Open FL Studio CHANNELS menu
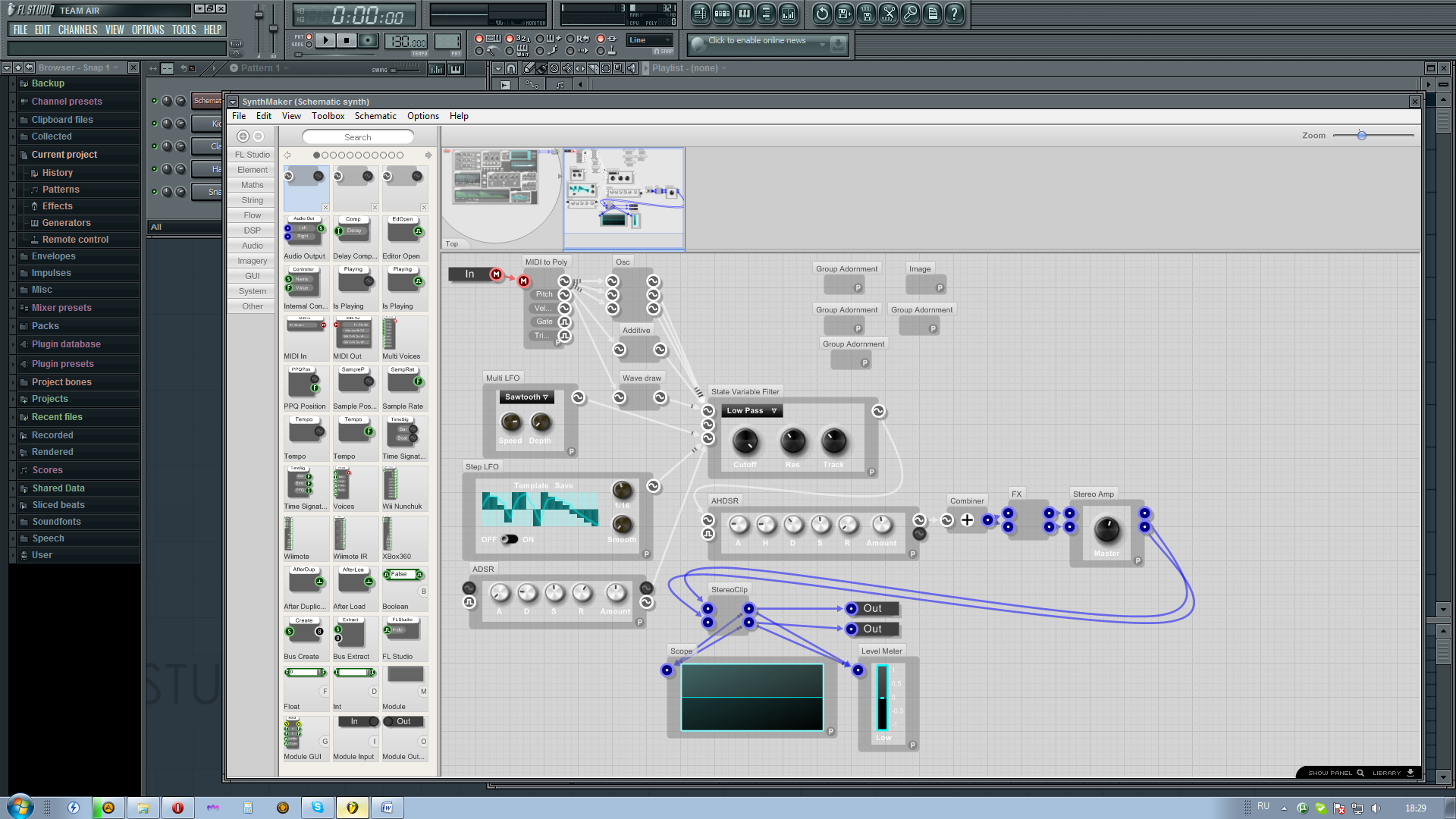 [x=77, y=30]
